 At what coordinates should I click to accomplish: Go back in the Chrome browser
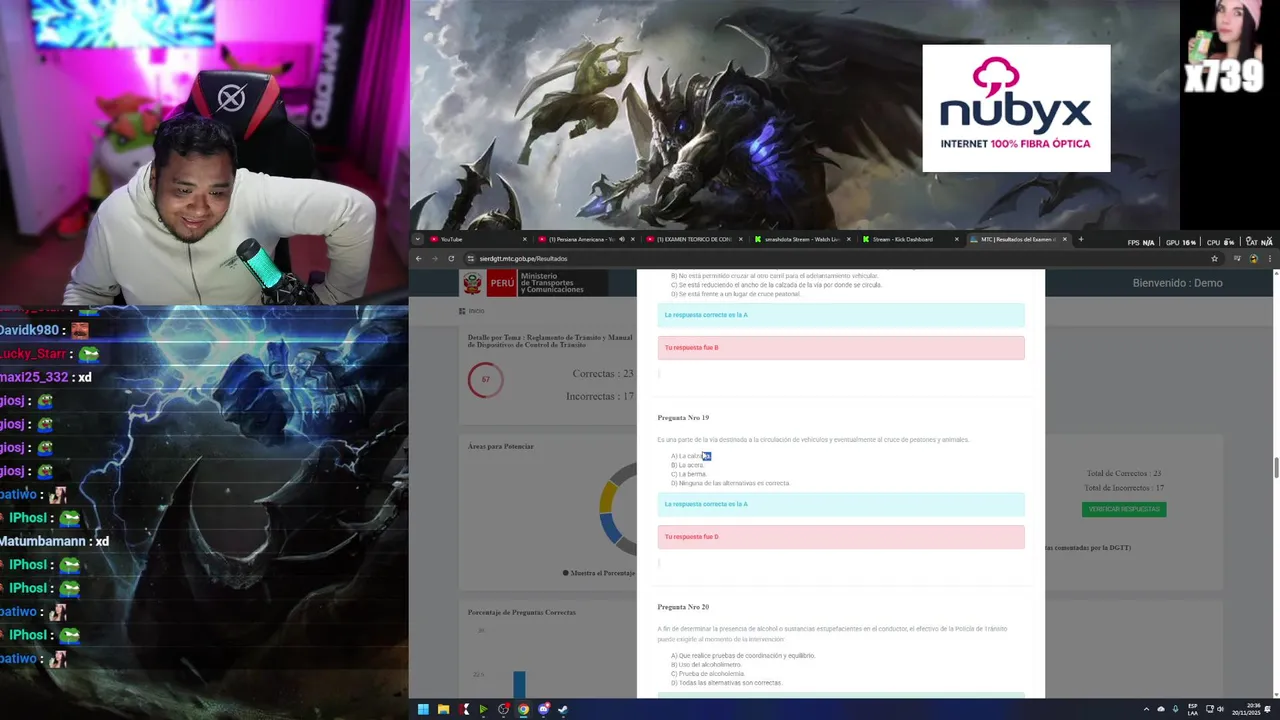tap(419, 258)
